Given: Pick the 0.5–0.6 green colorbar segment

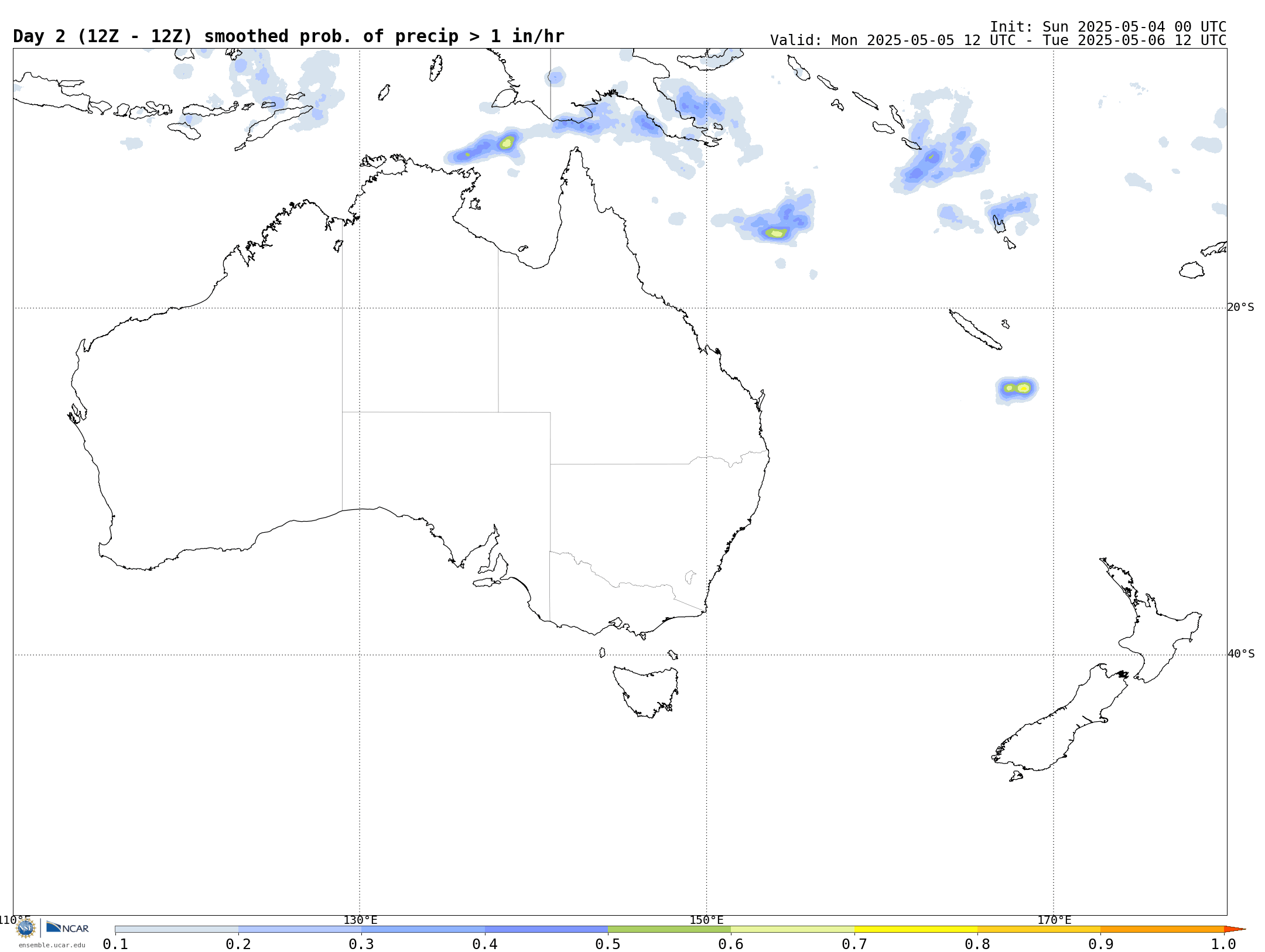Looking at the screenshot, I should [669, 929].
